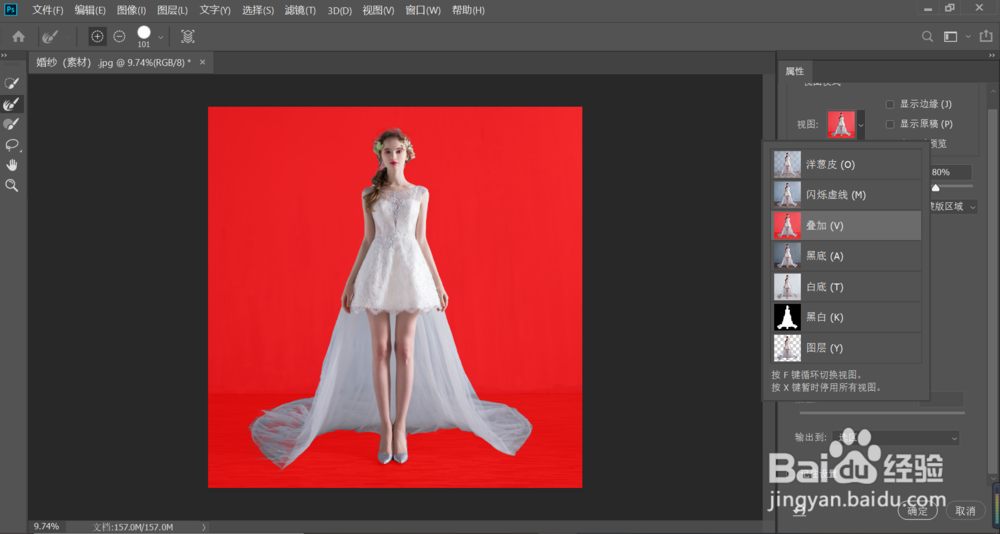The width and height of the screenshot is (1000, 534).
Task: Switch brush to subtract mode (minus icon)
Action: point(119,37)
